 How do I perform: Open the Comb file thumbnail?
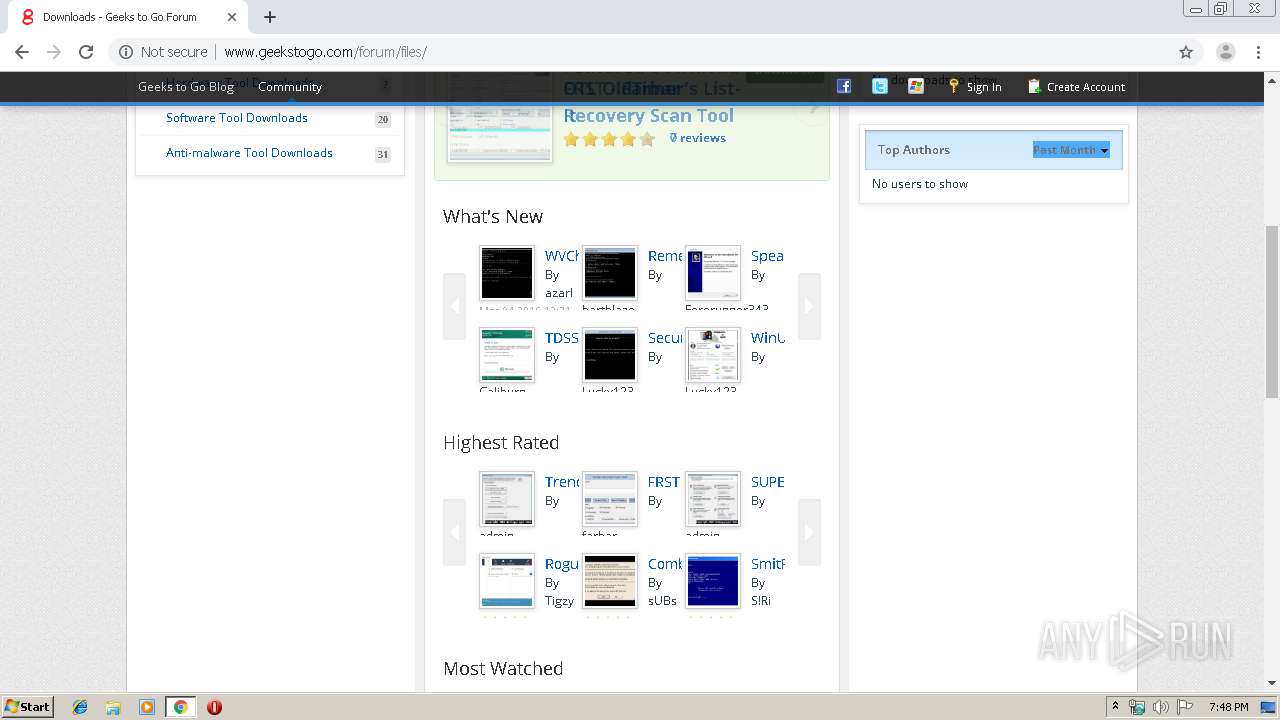[x=610, y=581]
